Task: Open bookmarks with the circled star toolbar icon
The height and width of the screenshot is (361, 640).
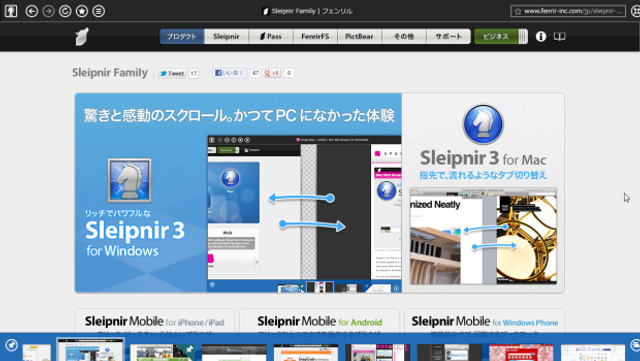Action: (x=82, y=11)
